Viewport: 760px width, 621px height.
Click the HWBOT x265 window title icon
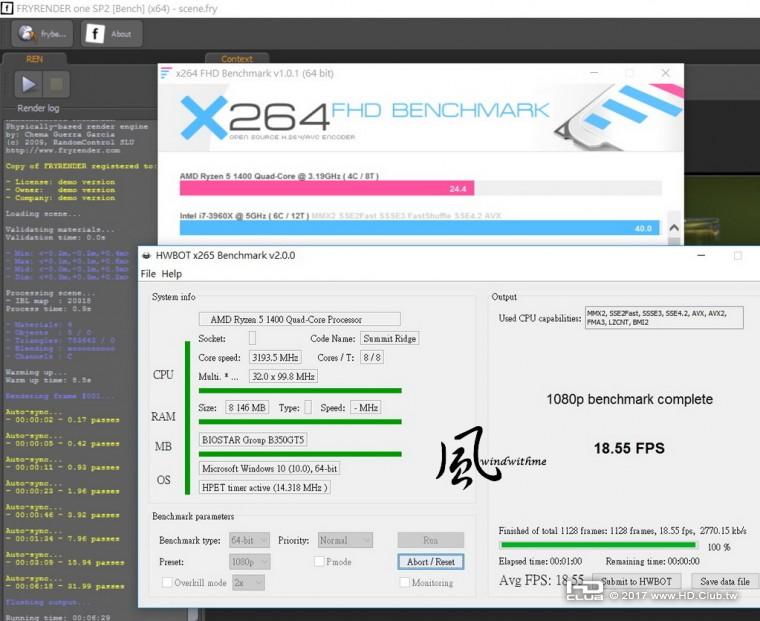(x=146, y=255)
